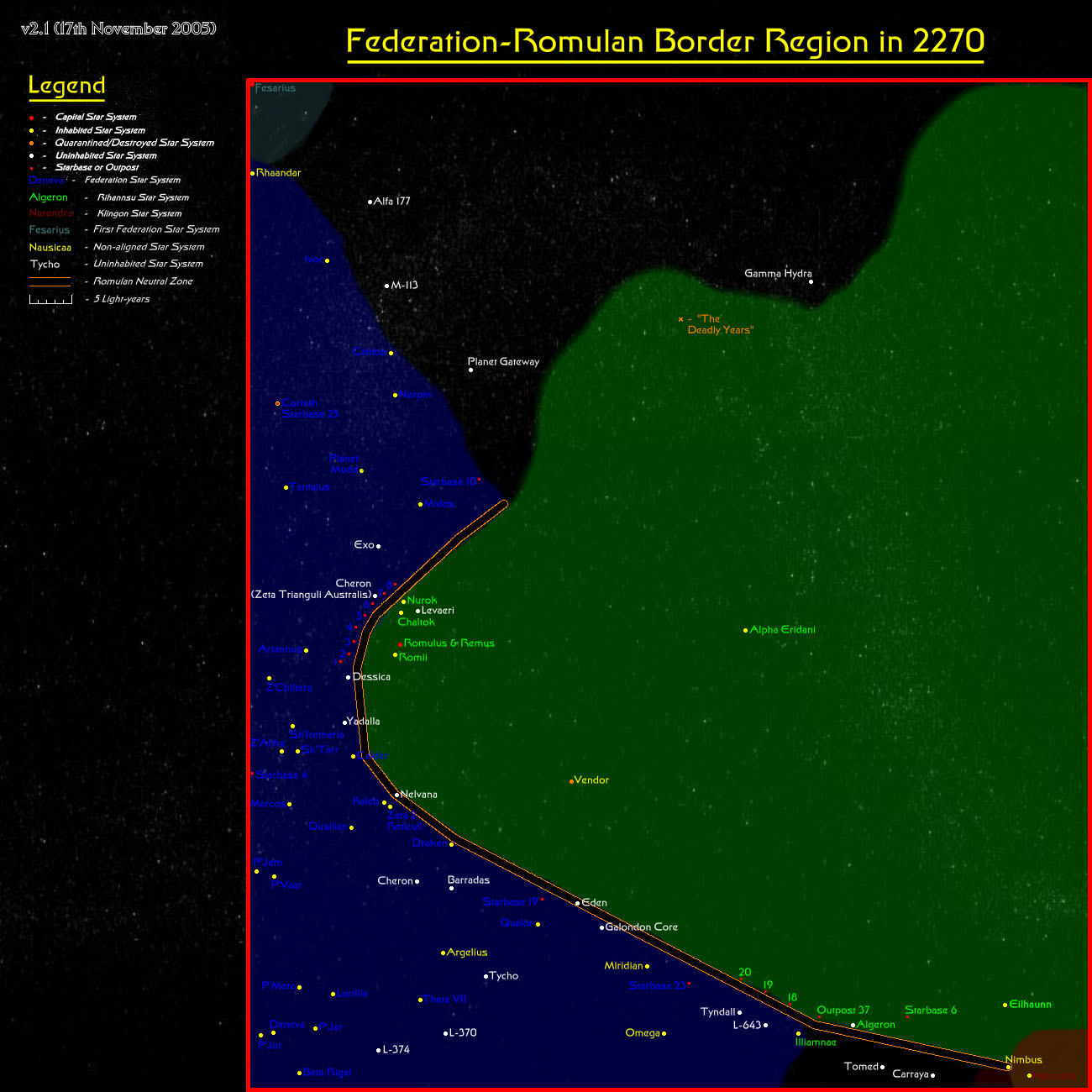Click the "Starbase 10" label
The width and height of the screenshot is (1092, 1092).
click(x=449, y=482)
